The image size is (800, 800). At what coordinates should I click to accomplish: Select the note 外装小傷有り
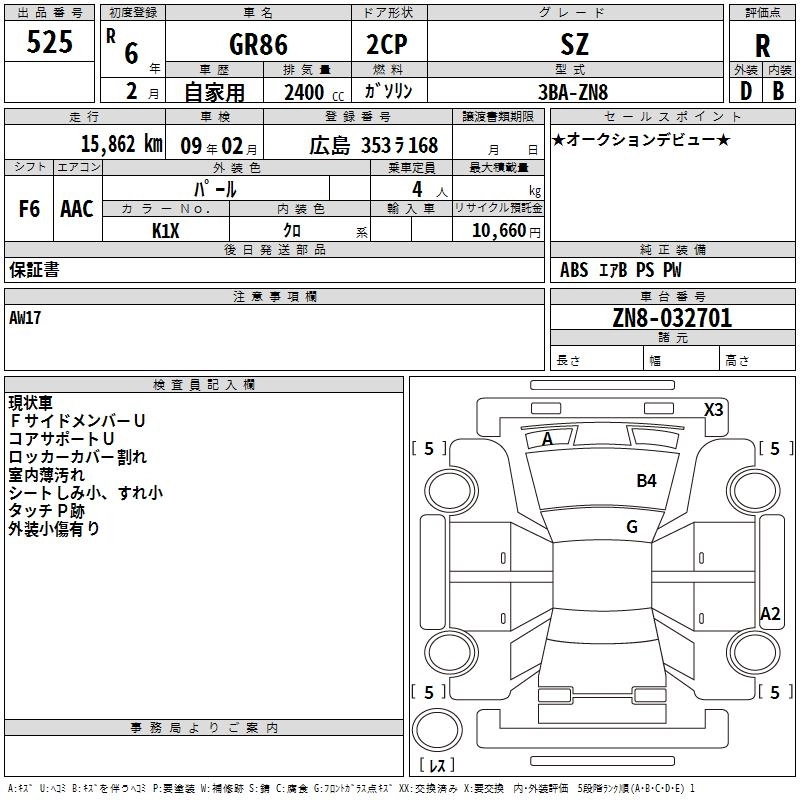(54, 529)
